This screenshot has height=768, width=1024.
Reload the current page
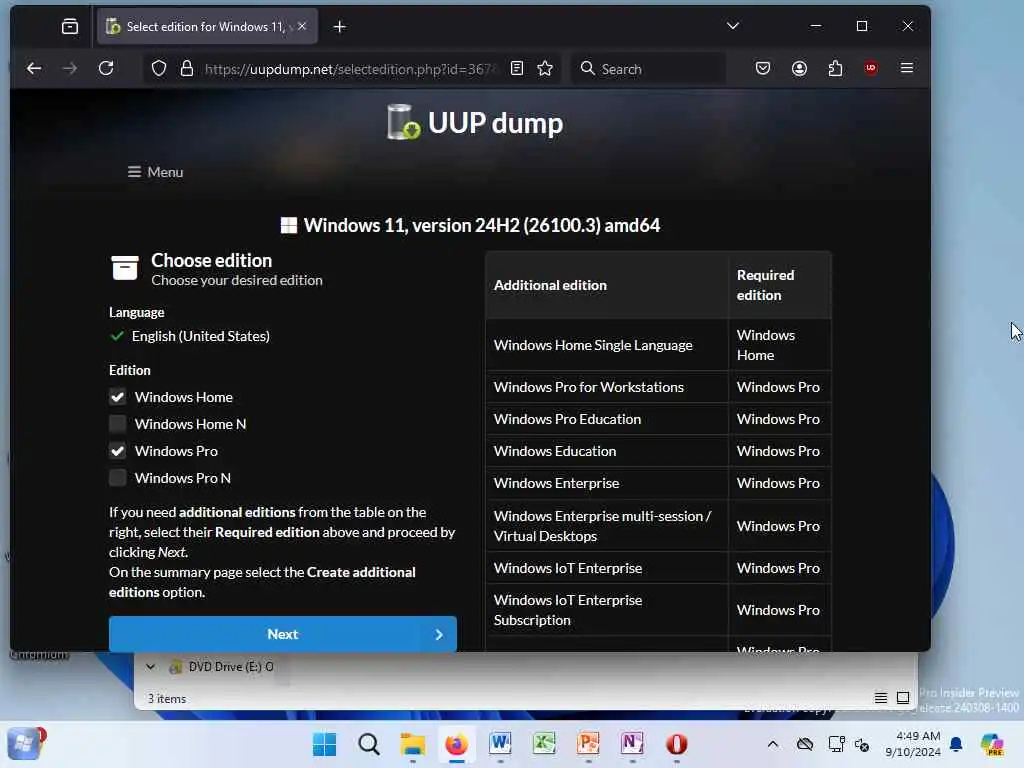106,68
